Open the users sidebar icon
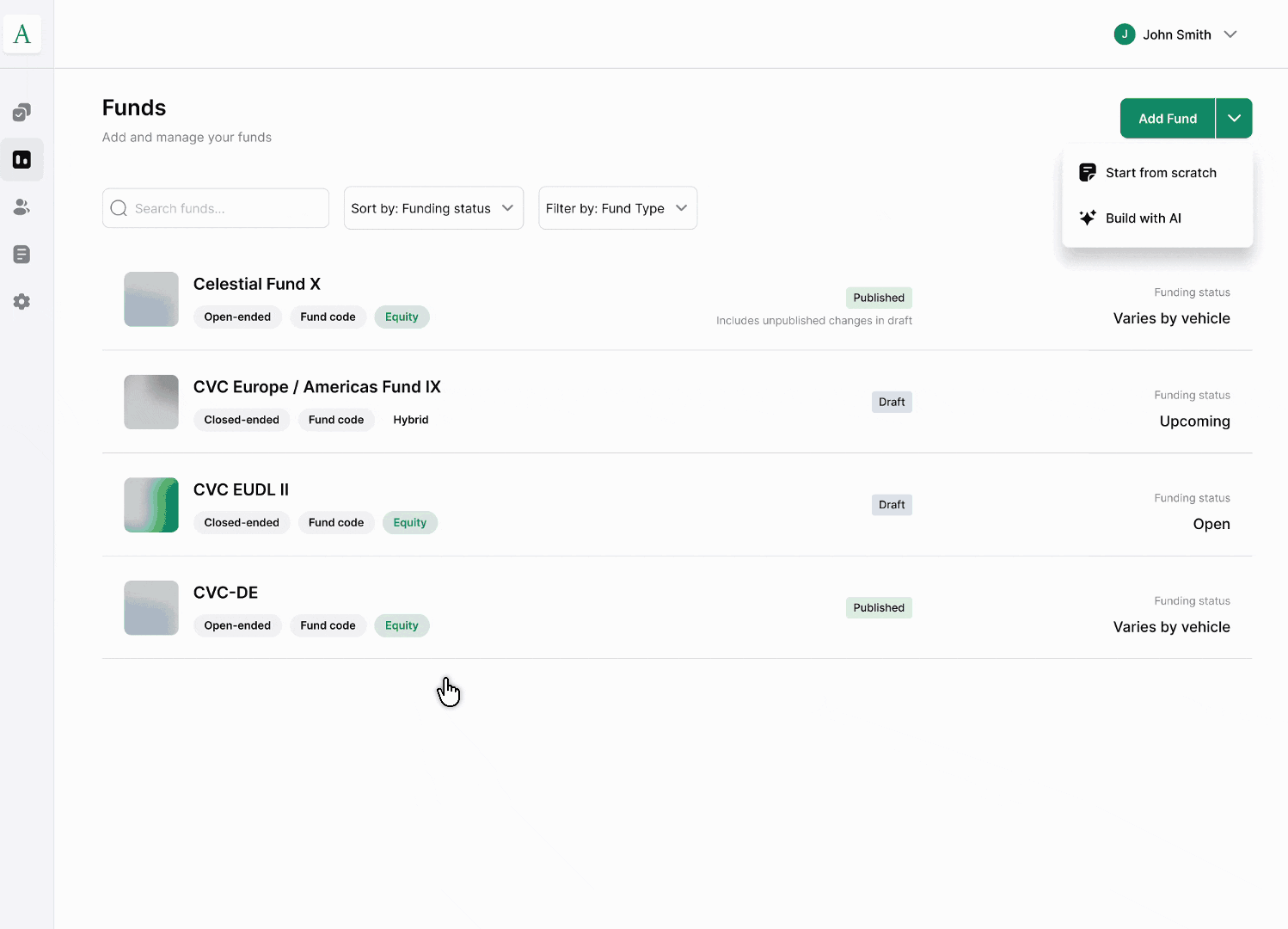 21,207
